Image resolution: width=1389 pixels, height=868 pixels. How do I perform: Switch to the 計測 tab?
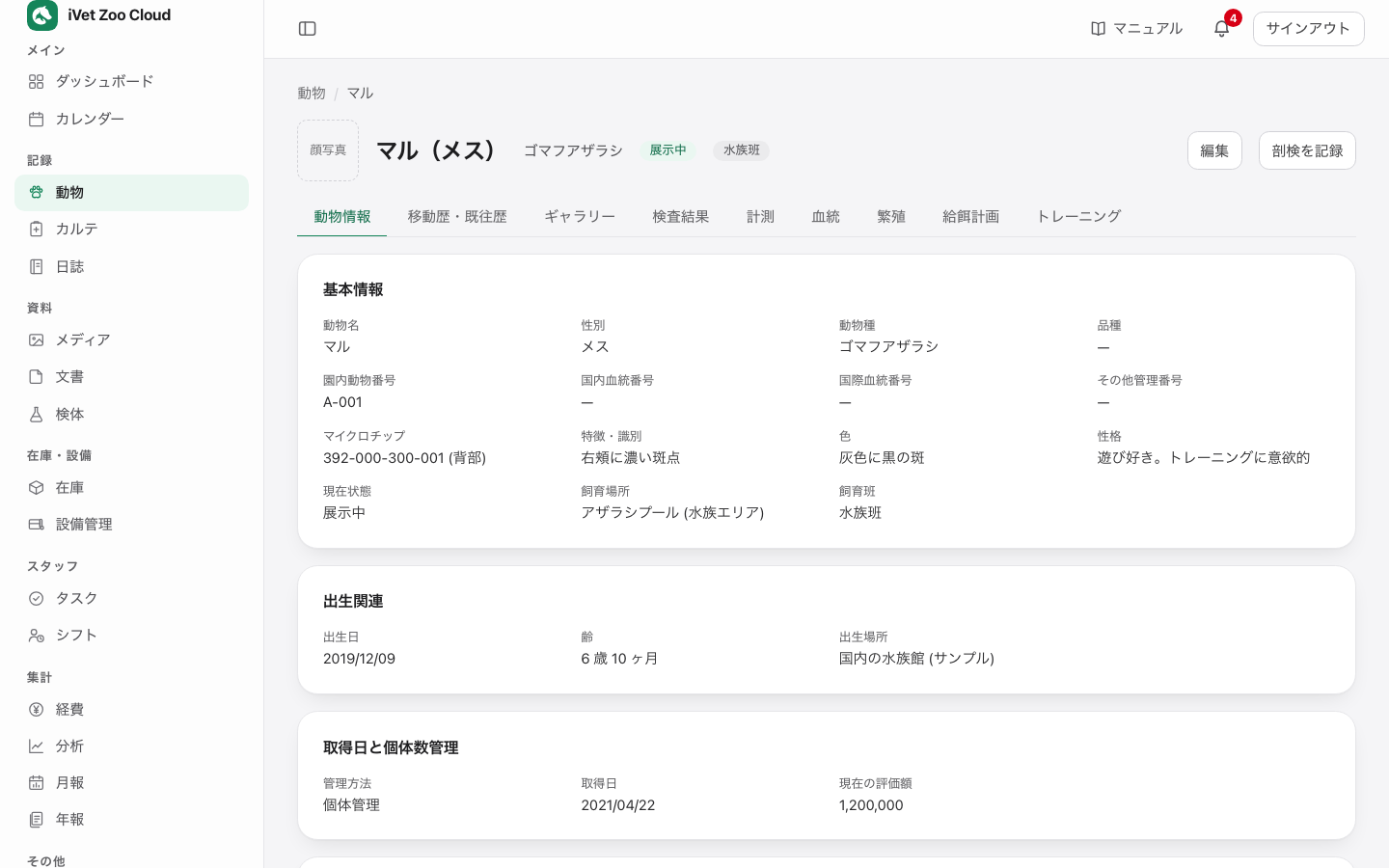[x=761, y=217]
